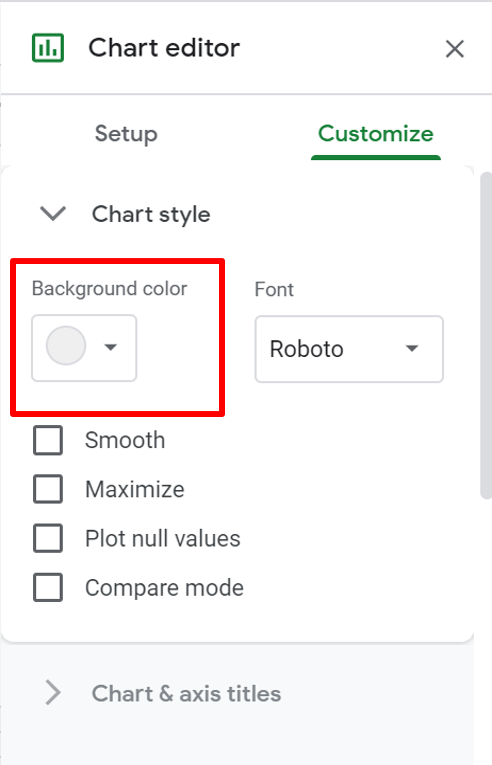
Task: Turn on Compare mode checkbox
Action: click(48, 587)
